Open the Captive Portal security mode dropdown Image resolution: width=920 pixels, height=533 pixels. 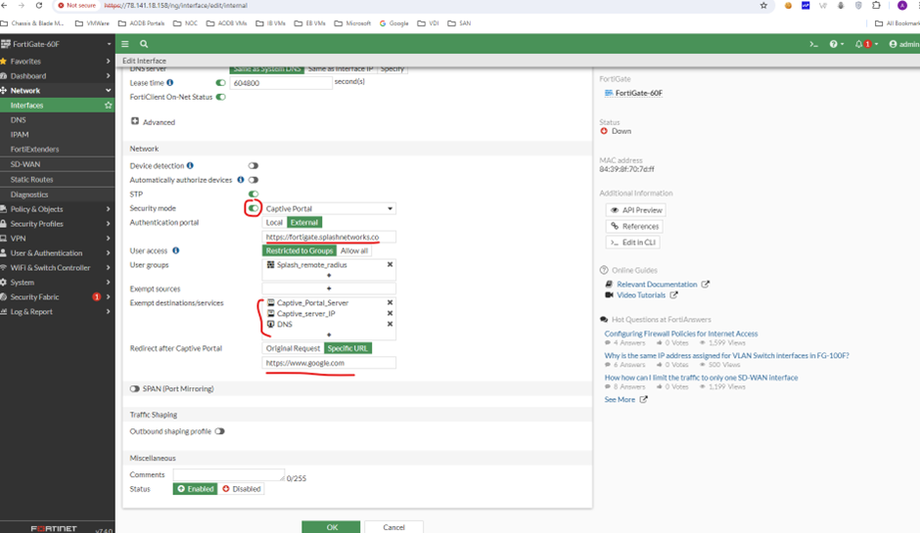(329, 208)
